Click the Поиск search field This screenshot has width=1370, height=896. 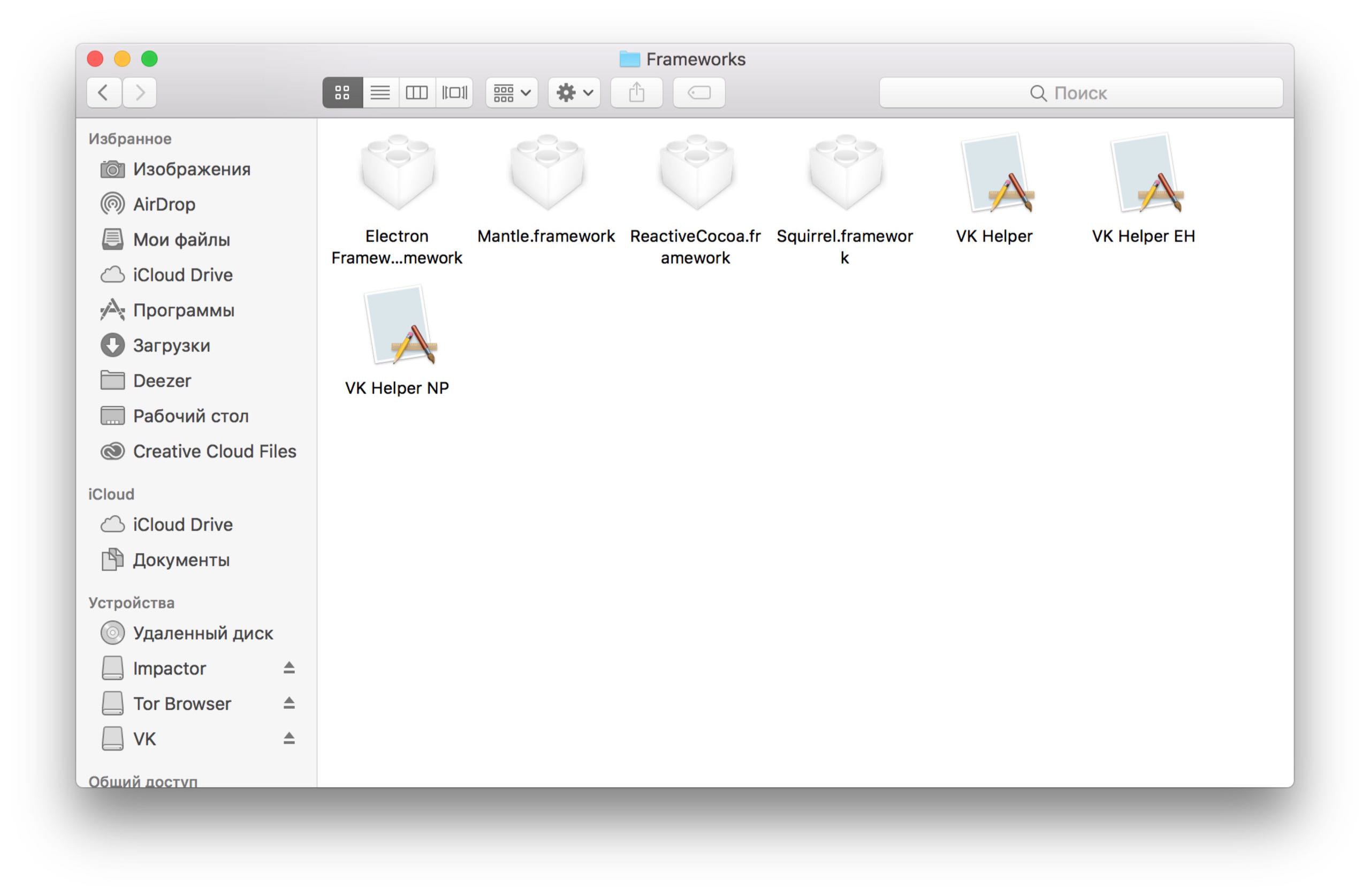(x=1080, y=93)
